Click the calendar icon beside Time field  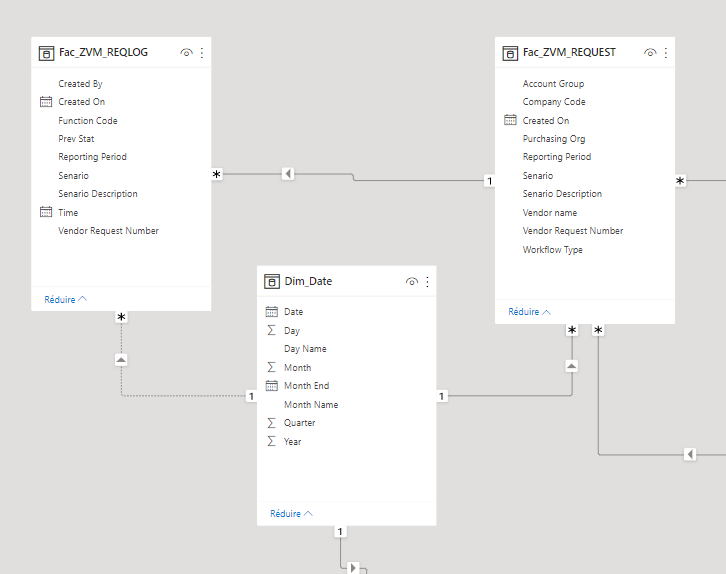tap(46, 212)
